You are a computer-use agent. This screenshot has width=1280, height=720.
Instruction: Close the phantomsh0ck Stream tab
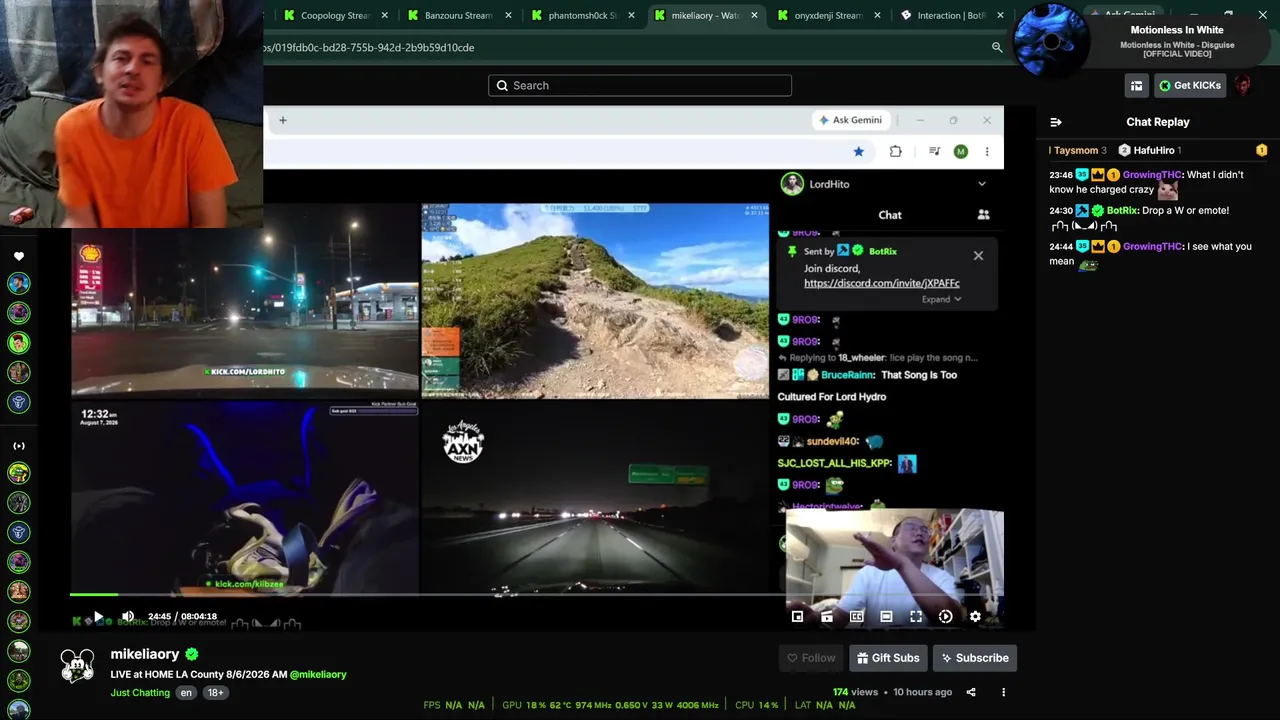coord(633,15)
